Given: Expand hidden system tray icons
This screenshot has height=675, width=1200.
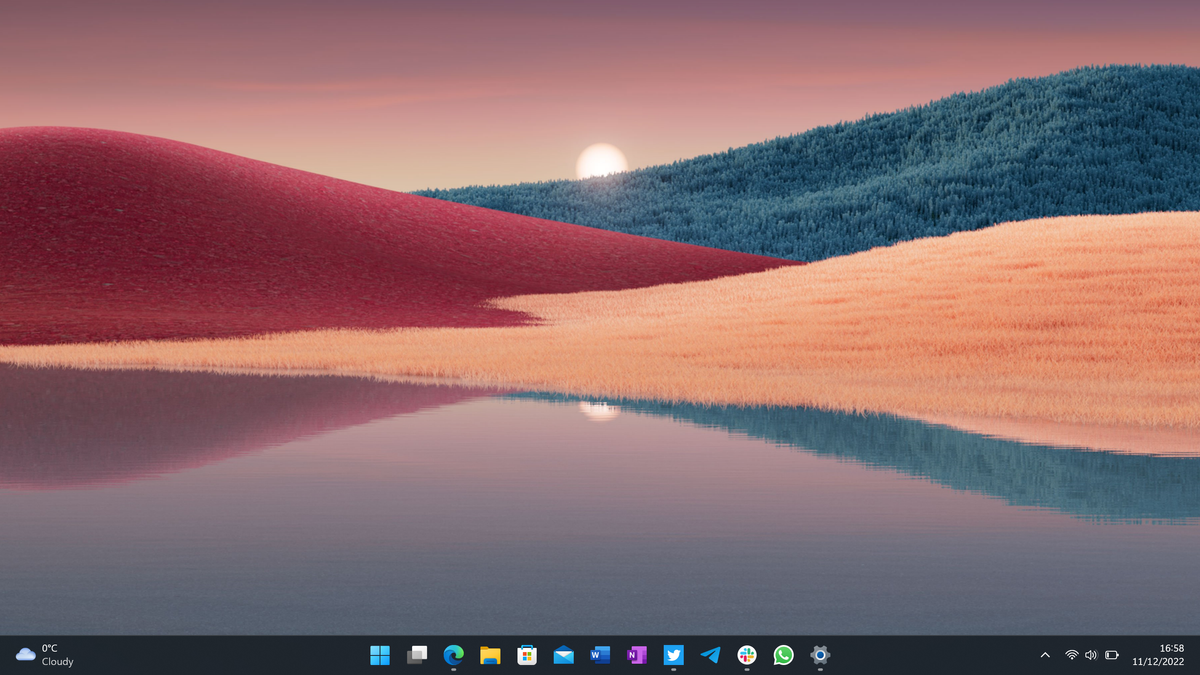Looking at the screenshot, I should (1047, 656).
